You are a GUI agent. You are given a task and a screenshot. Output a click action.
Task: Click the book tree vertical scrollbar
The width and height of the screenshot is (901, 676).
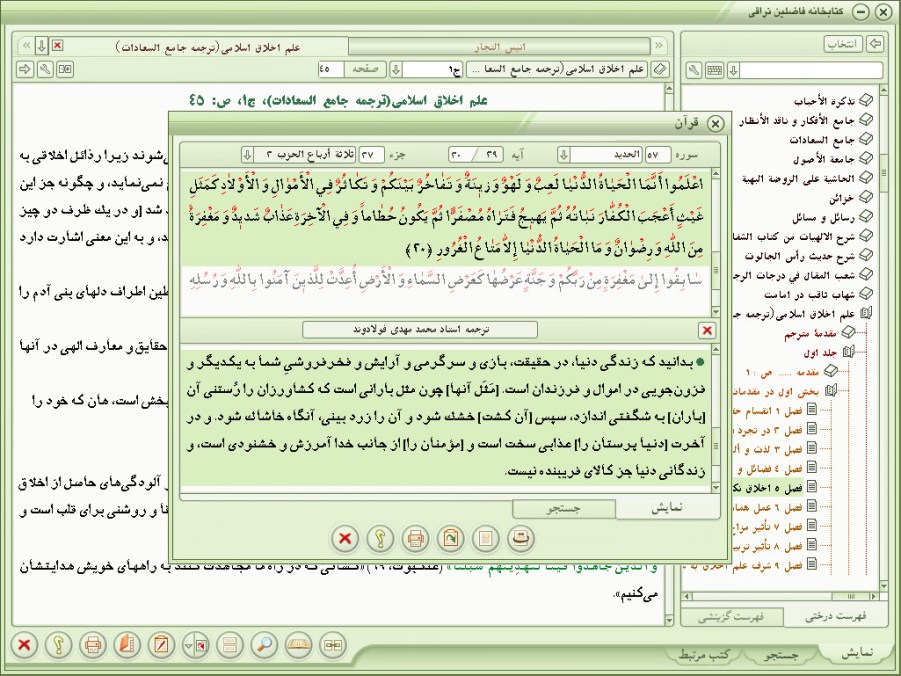884,338
